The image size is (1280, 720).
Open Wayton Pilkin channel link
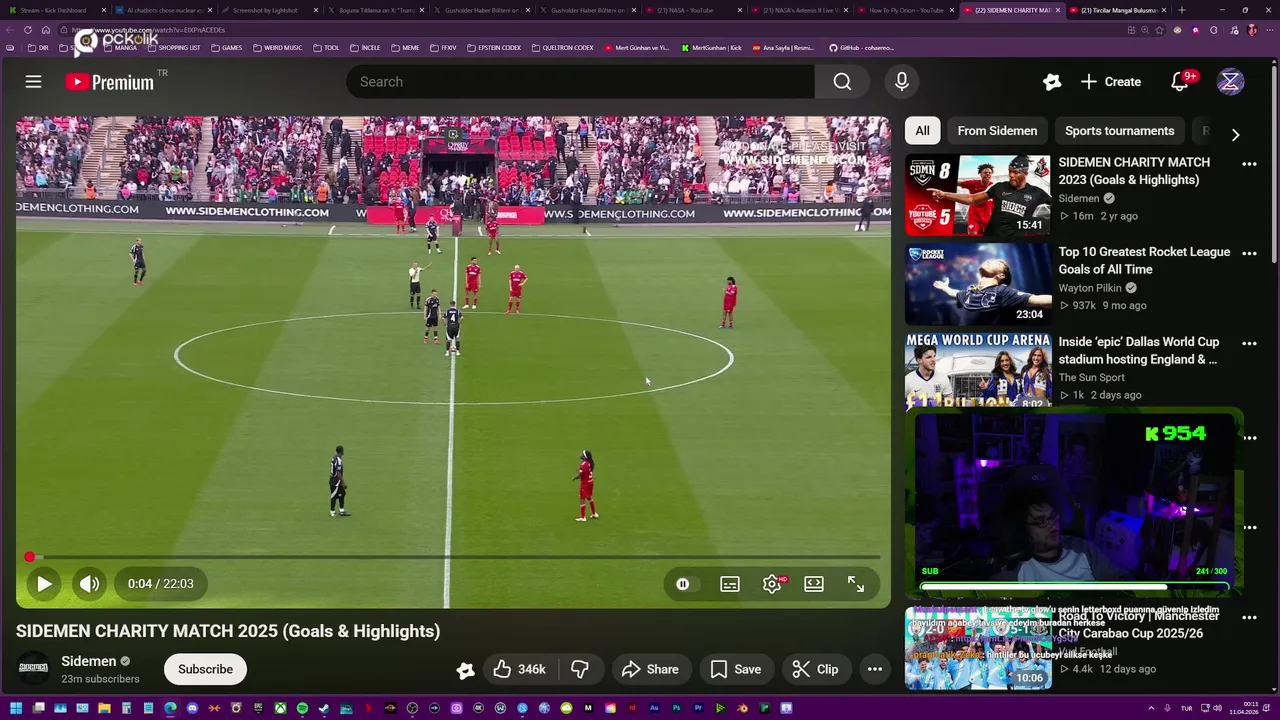[x=1090, y=288]
